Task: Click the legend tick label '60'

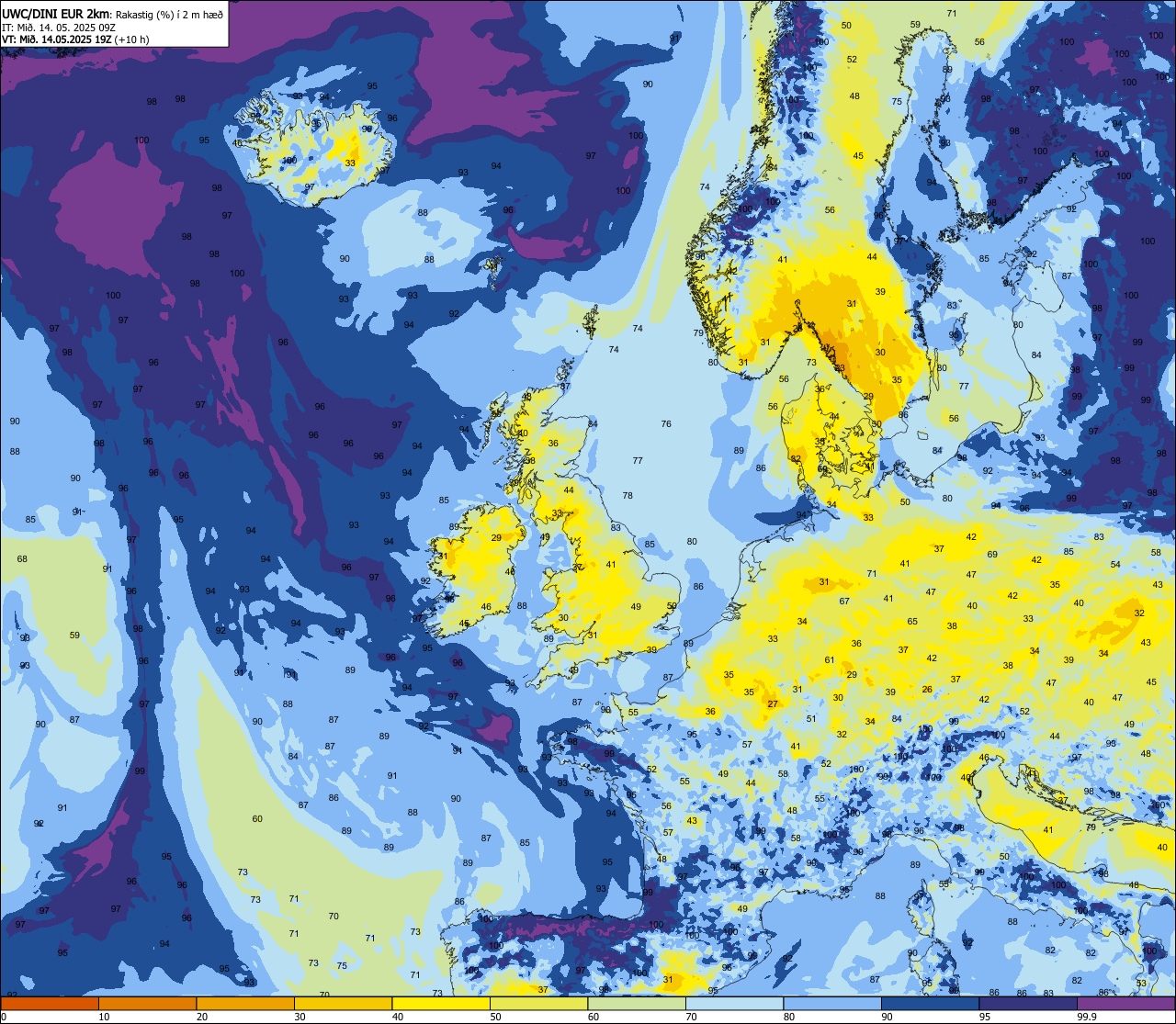Action: tap(594, 1017)
